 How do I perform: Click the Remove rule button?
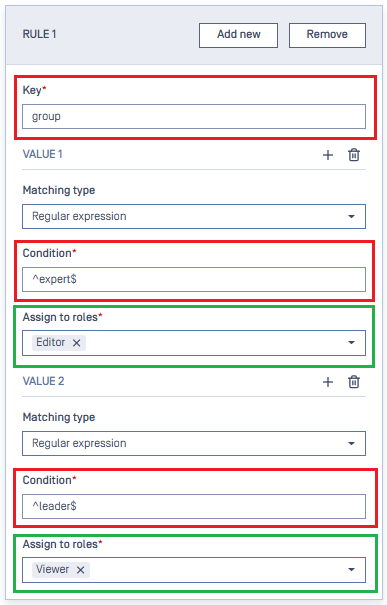point(327,35)
